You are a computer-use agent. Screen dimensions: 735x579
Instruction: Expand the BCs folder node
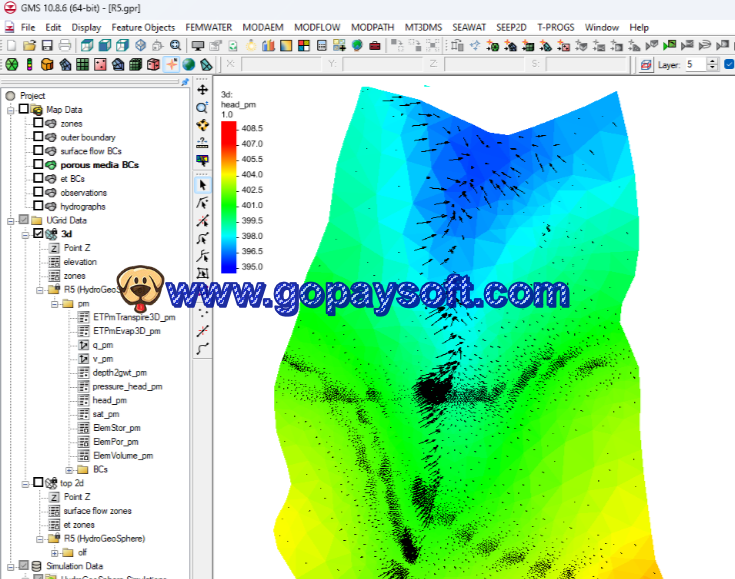pyautogui.click(x=69, y=470)
